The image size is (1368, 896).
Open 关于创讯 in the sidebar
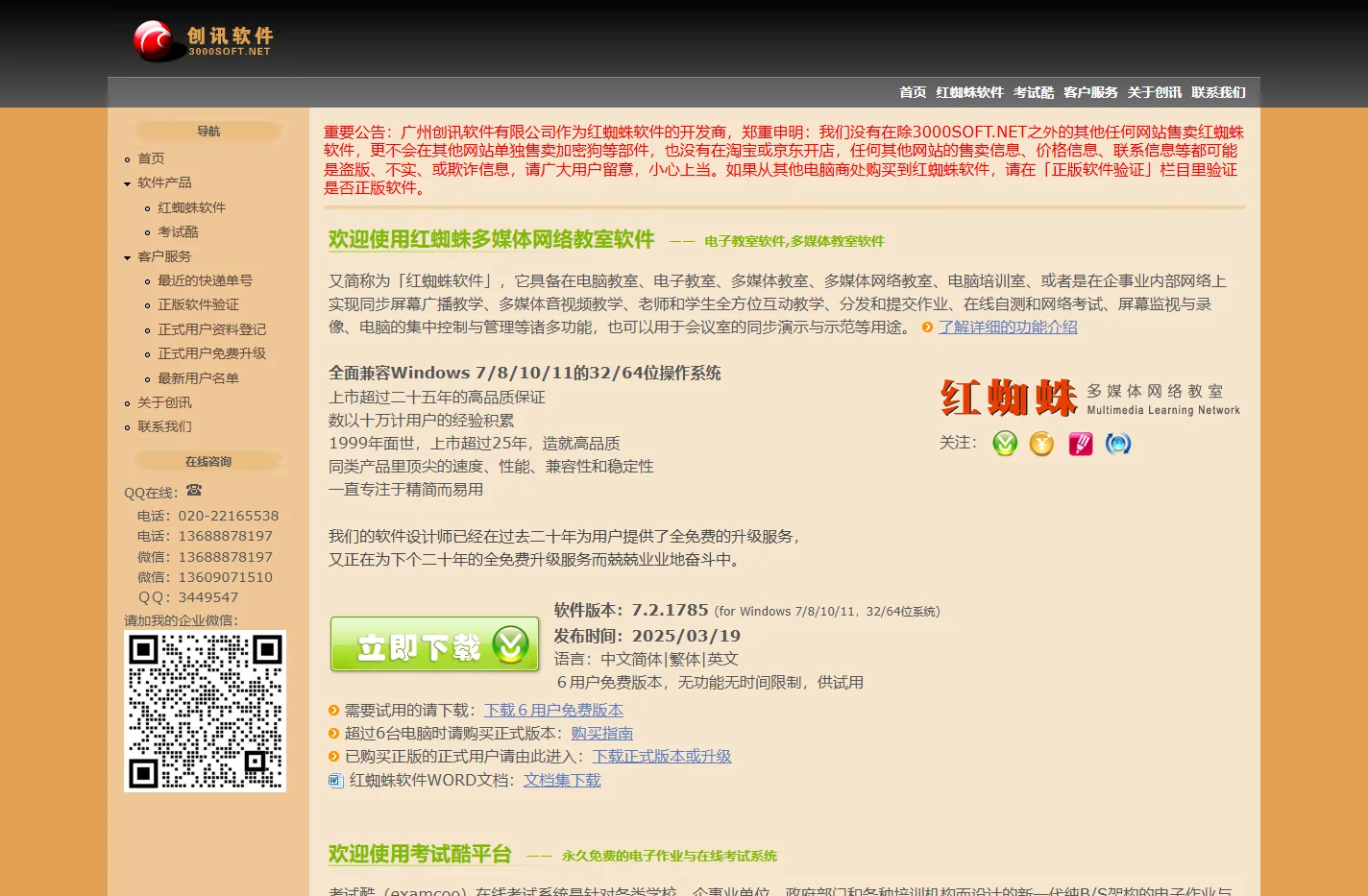pyautogui.click(x=164, y=402)
